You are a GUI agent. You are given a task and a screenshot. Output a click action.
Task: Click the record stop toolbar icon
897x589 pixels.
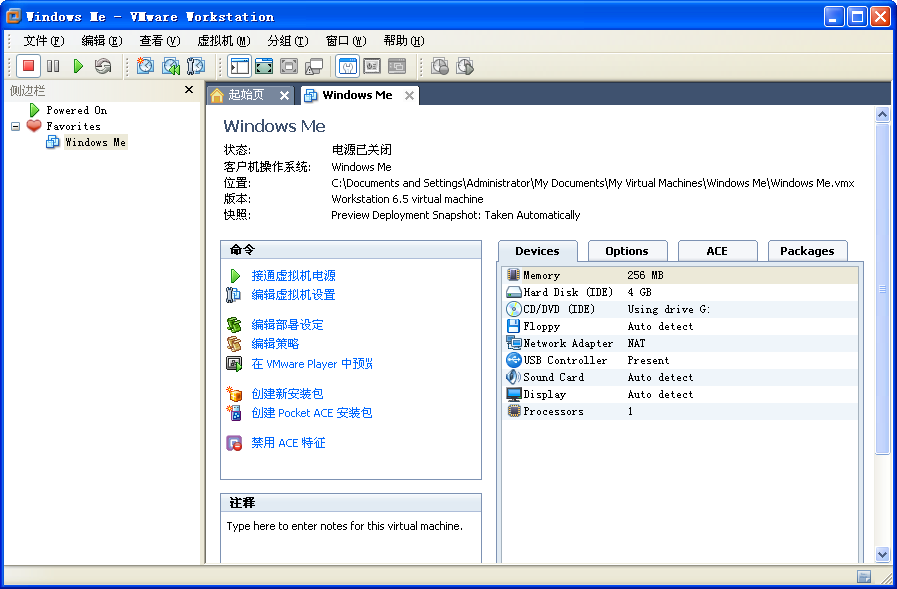pyautogui.click(x=440, y=66)
